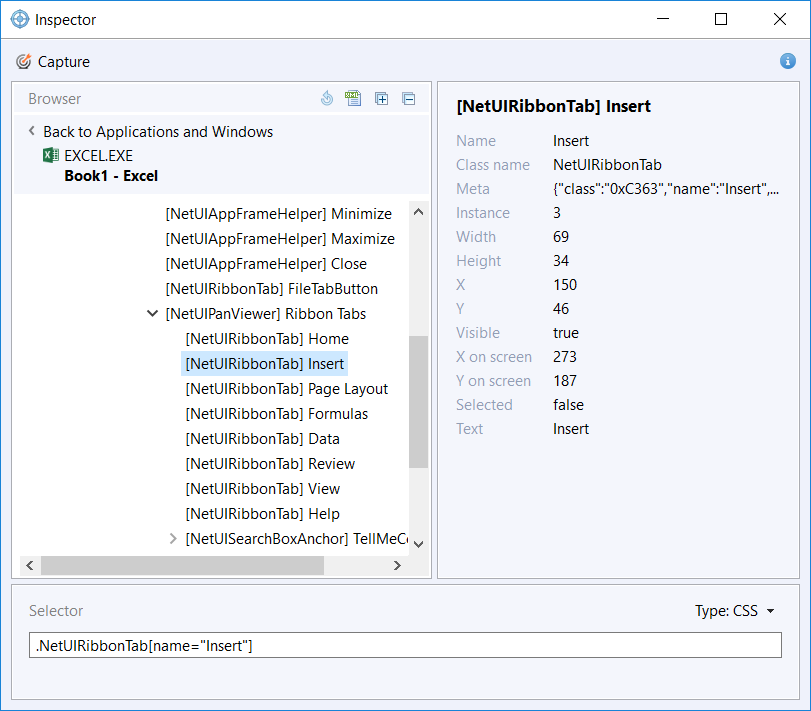The image size is (811, 711).
Task: Click the Width value 69
Action: point(561,237)
